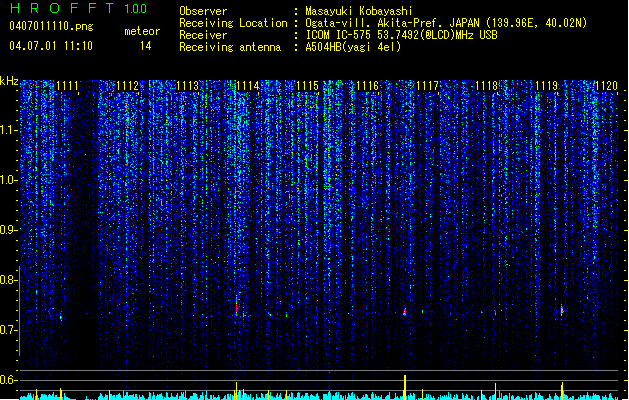
Task: Click the kHz axis unit label
Action: coord(9,81)
